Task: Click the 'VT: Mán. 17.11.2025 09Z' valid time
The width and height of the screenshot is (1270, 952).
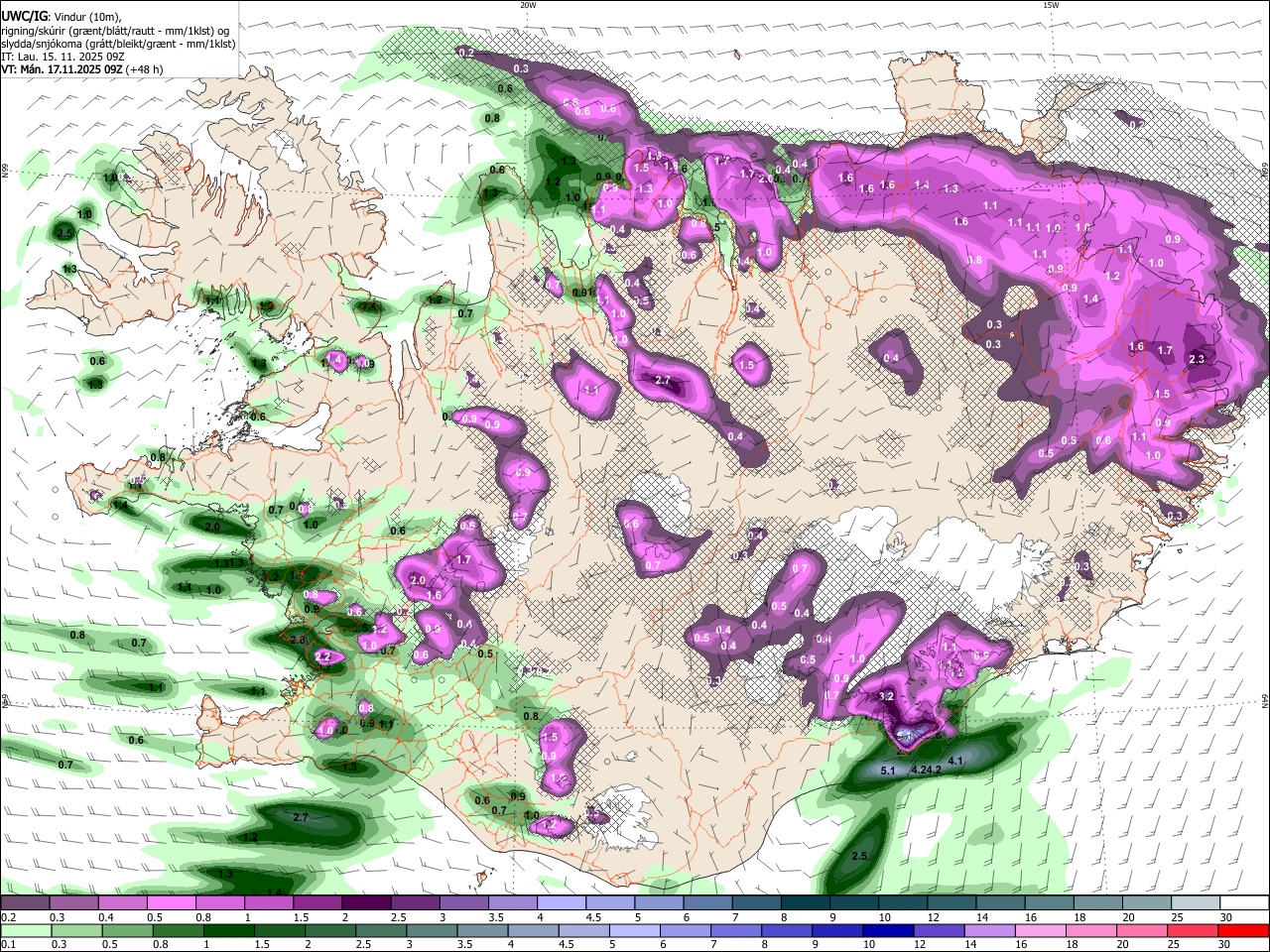Action: tap(62, 69)
